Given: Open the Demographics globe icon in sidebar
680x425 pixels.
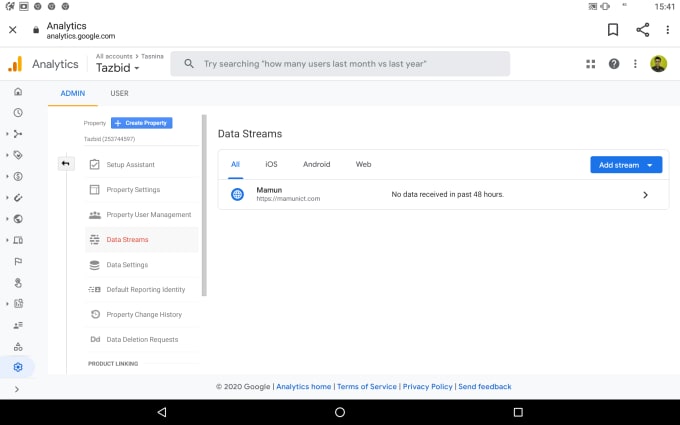Looking at the screenshot, I should click(18, 219).
